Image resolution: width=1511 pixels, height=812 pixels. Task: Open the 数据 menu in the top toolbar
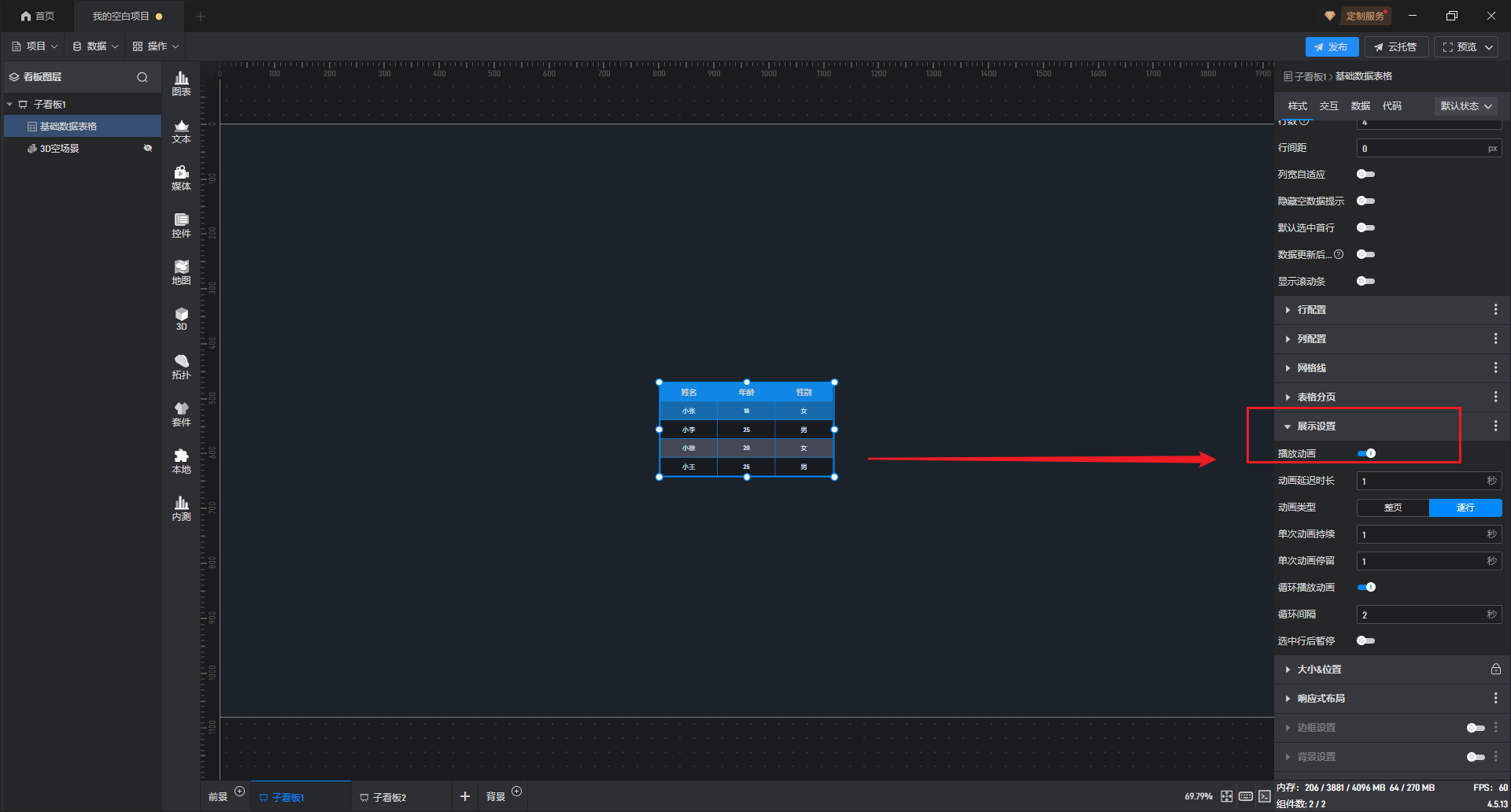(x=95, y=46)
